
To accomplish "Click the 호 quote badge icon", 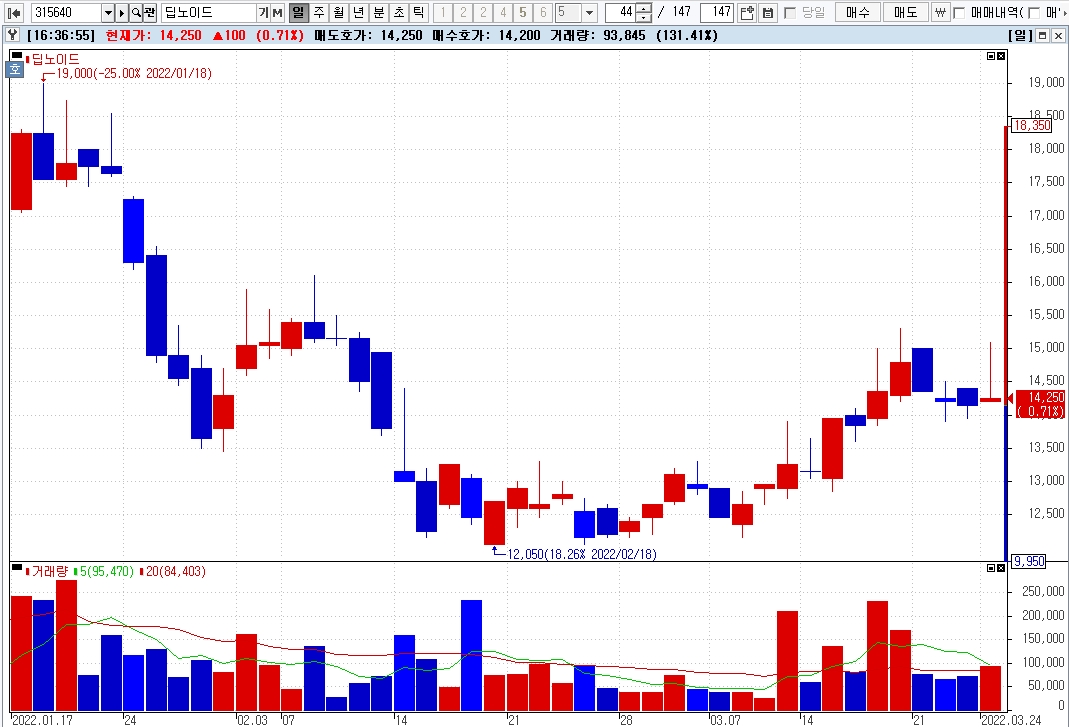I will [x=14, y=69].
